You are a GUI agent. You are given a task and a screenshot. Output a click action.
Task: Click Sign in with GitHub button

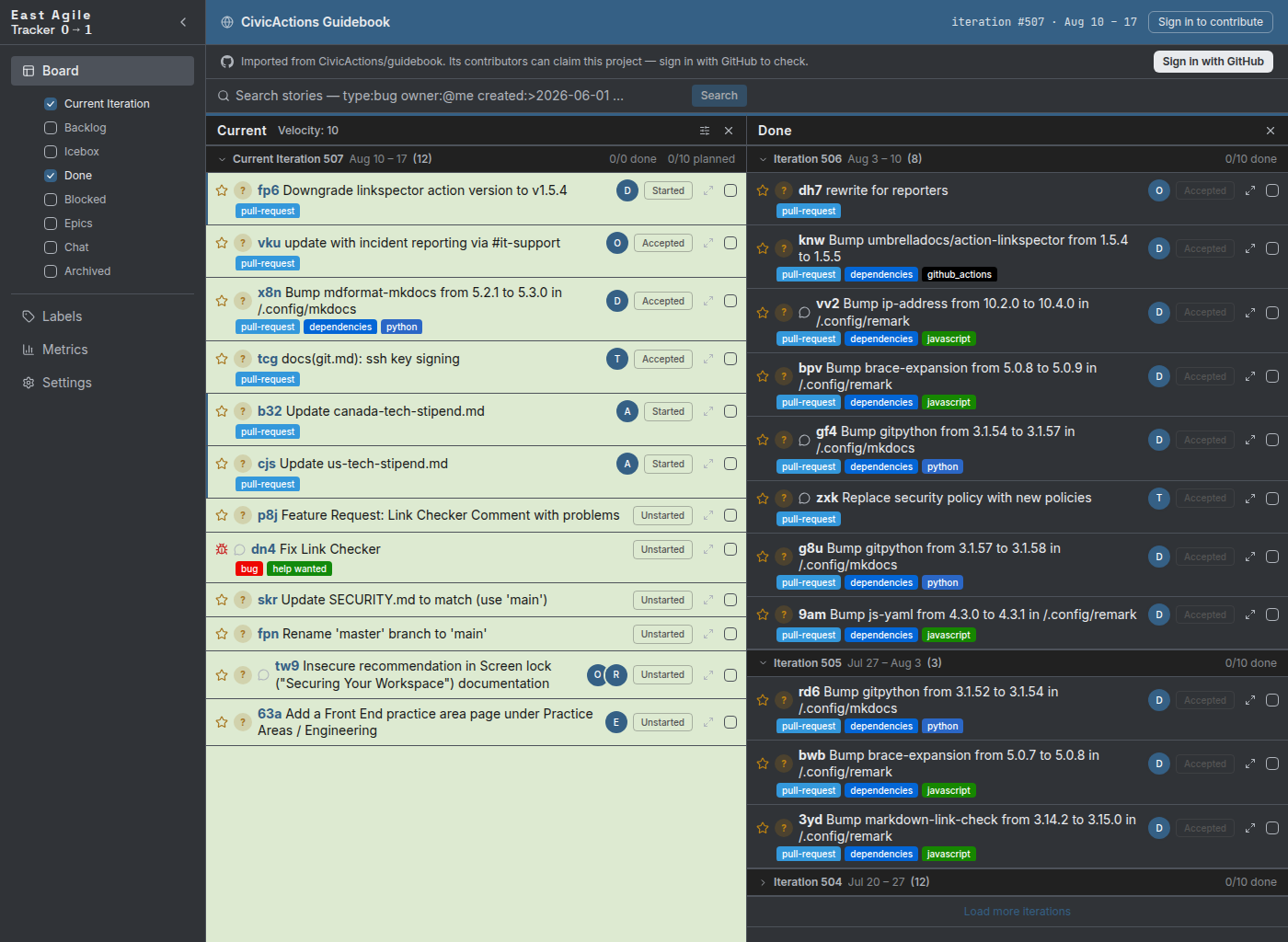tap(1213, 62)
